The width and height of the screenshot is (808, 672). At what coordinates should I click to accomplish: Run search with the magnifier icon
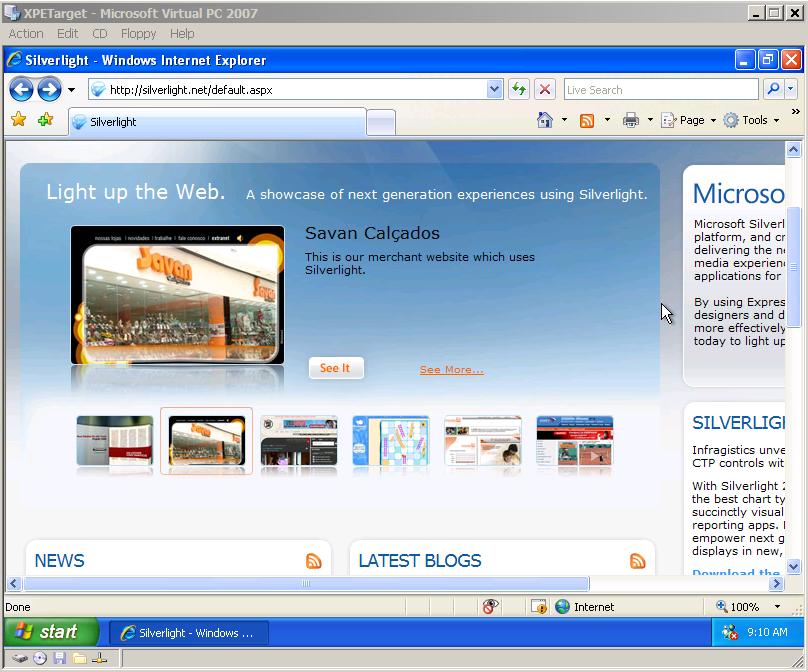773,89
